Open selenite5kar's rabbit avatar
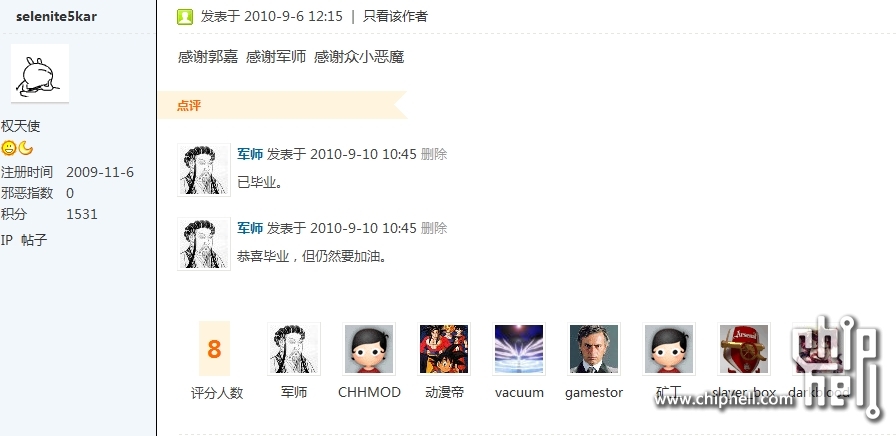 pos(40,73)
